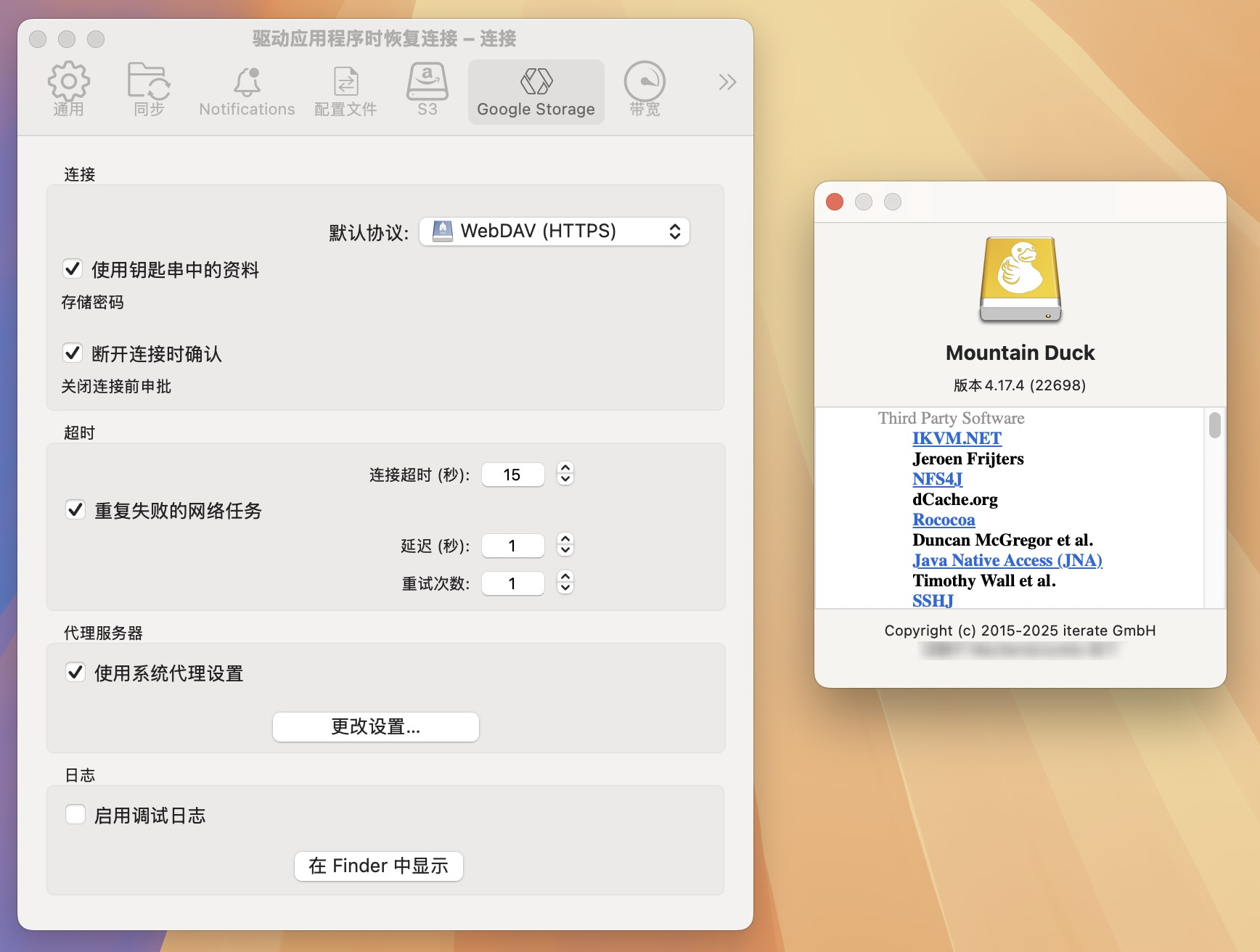Screen dimensions: 1260x952
Task: Click the 更改设置 button
Action: pos(375,726)
